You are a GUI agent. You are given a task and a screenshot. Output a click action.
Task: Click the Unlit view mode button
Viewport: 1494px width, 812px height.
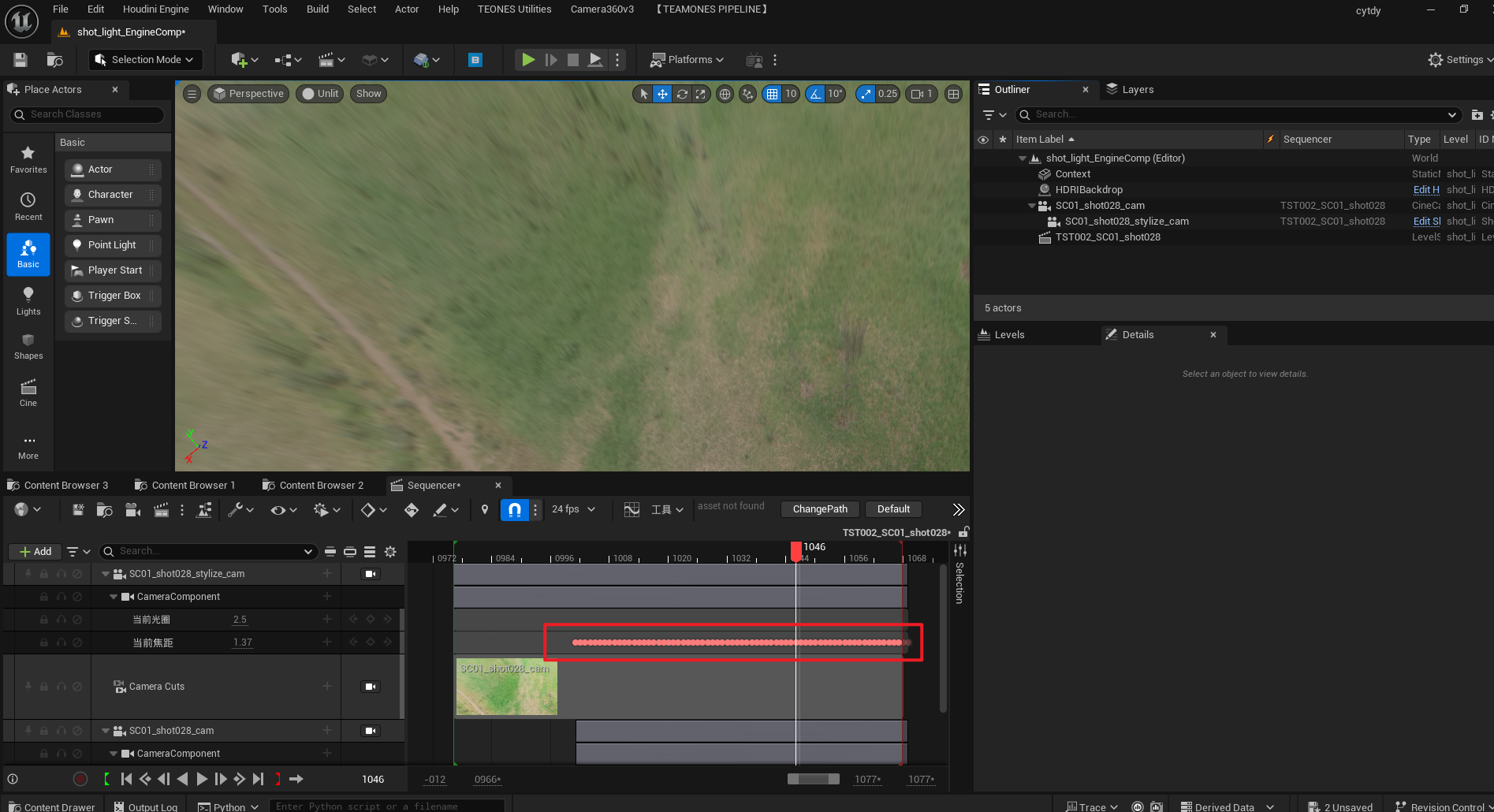coord(320,94)
